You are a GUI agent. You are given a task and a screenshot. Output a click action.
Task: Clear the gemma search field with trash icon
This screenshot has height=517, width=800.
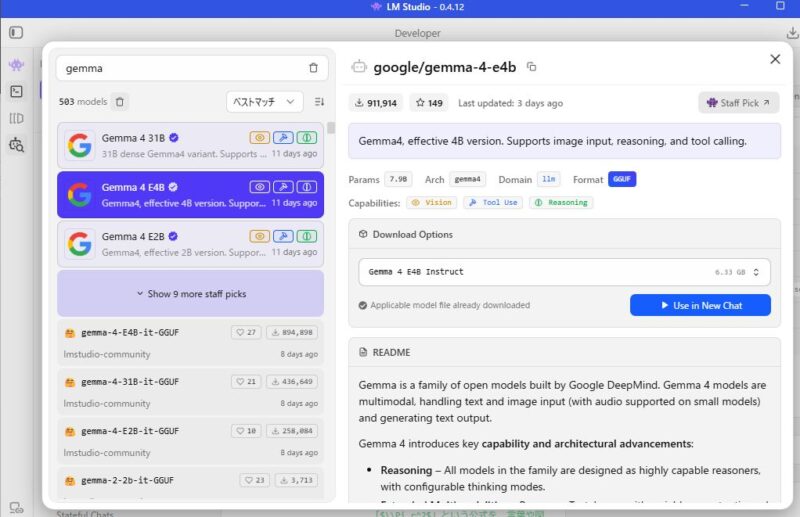tap(313, 68)
